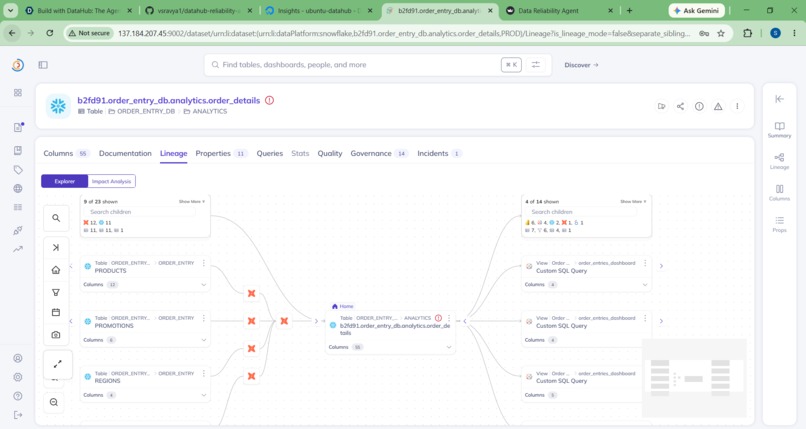Open the glossary book icon in left sidebar
The image size is (806, 429).
(x=18, y=150)
